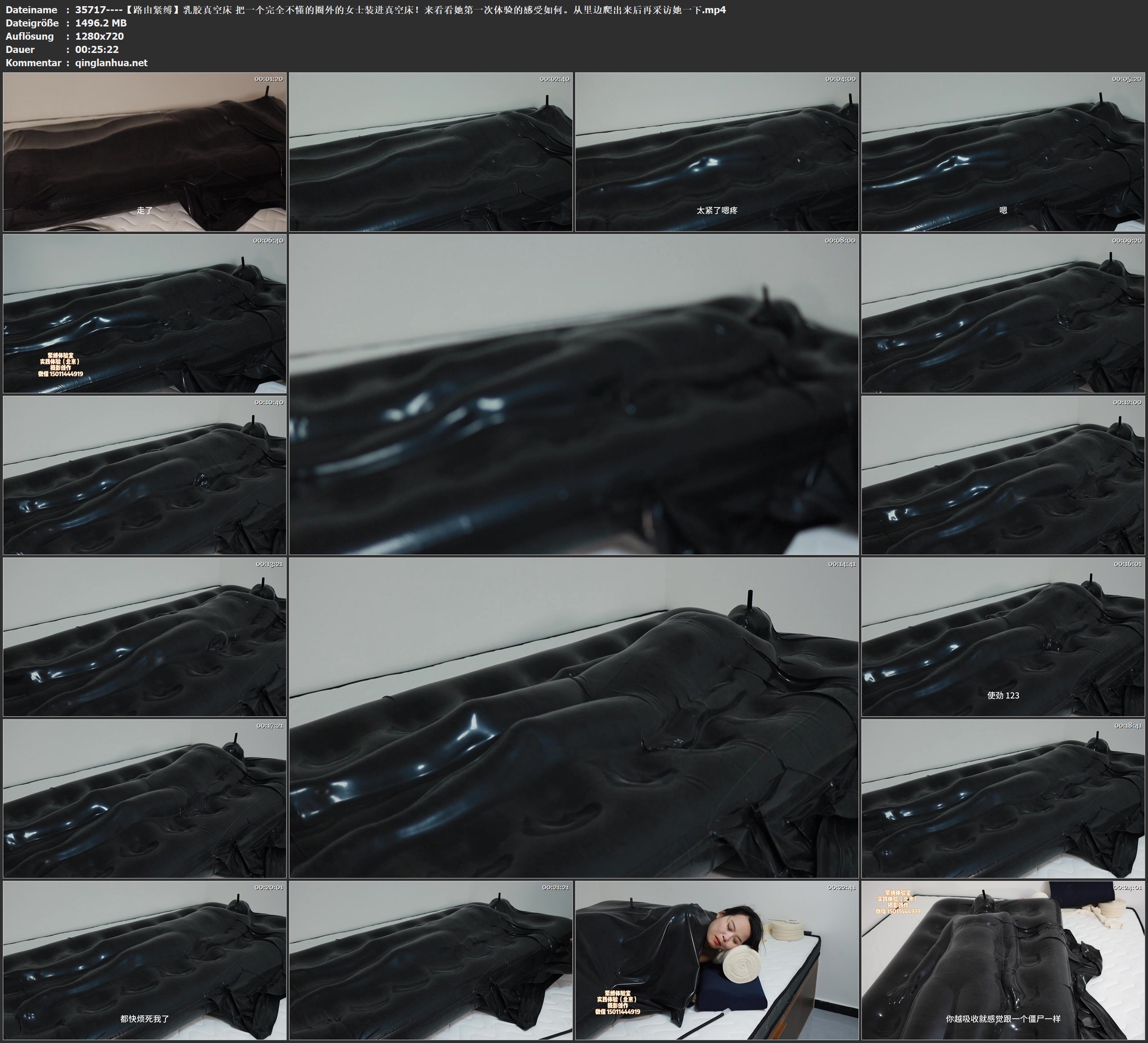Open the thumbnail at 00:22:41
Viewport: 1148px width, 1043px height.
tap(717, 960)
